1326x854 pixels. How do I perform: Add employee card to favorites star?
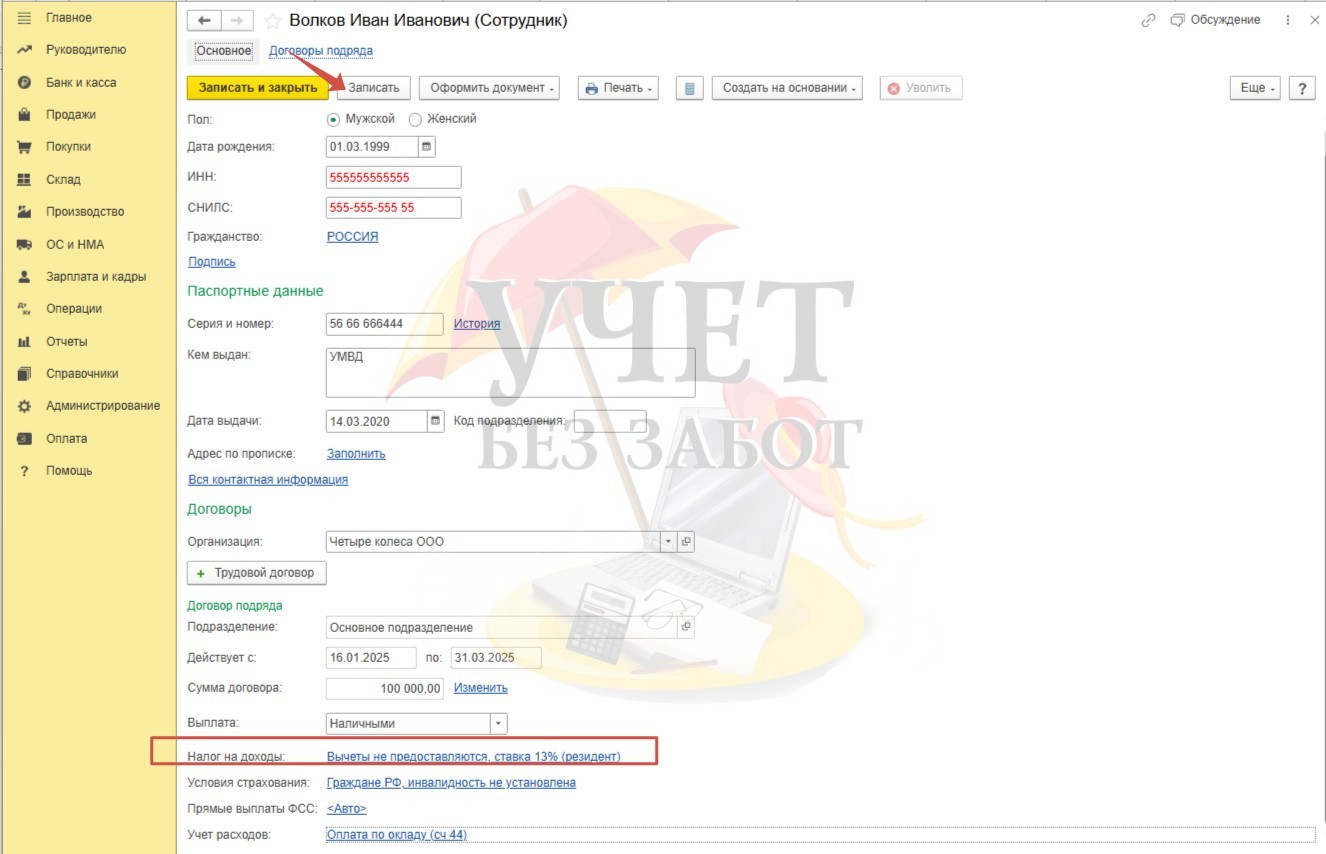(x=272, y=21)
